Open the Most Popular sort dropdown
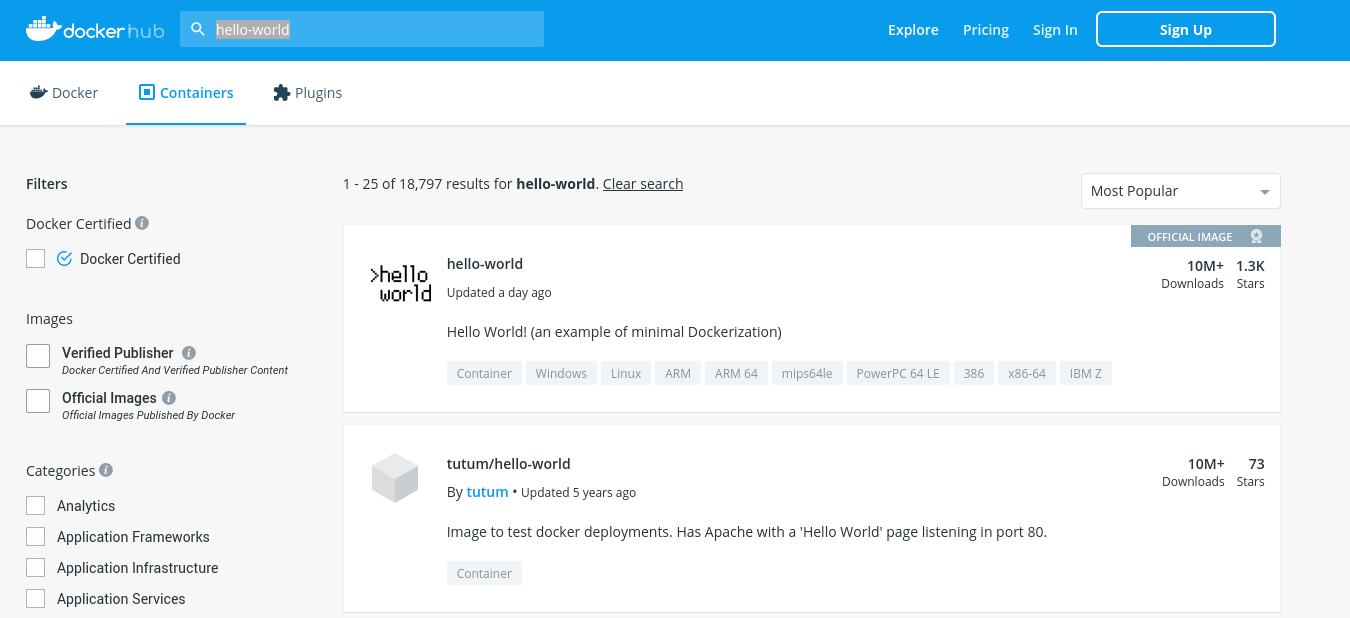This screenshot has height=618, width=1350. click(x=1180, y=191)
